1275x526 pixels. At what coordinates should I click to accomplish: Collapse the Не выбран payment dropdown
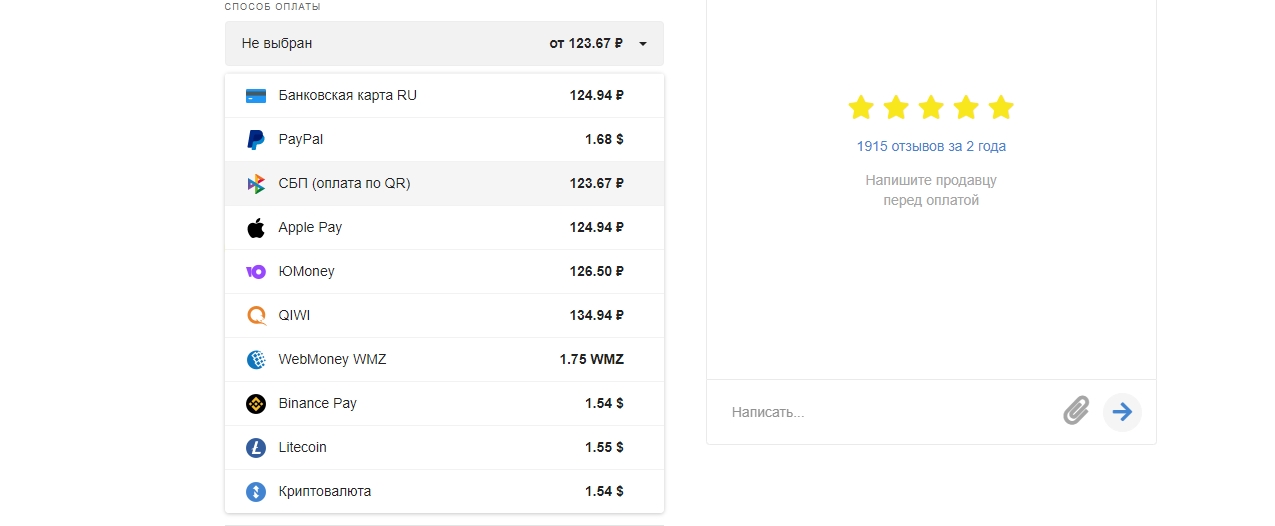444,44
